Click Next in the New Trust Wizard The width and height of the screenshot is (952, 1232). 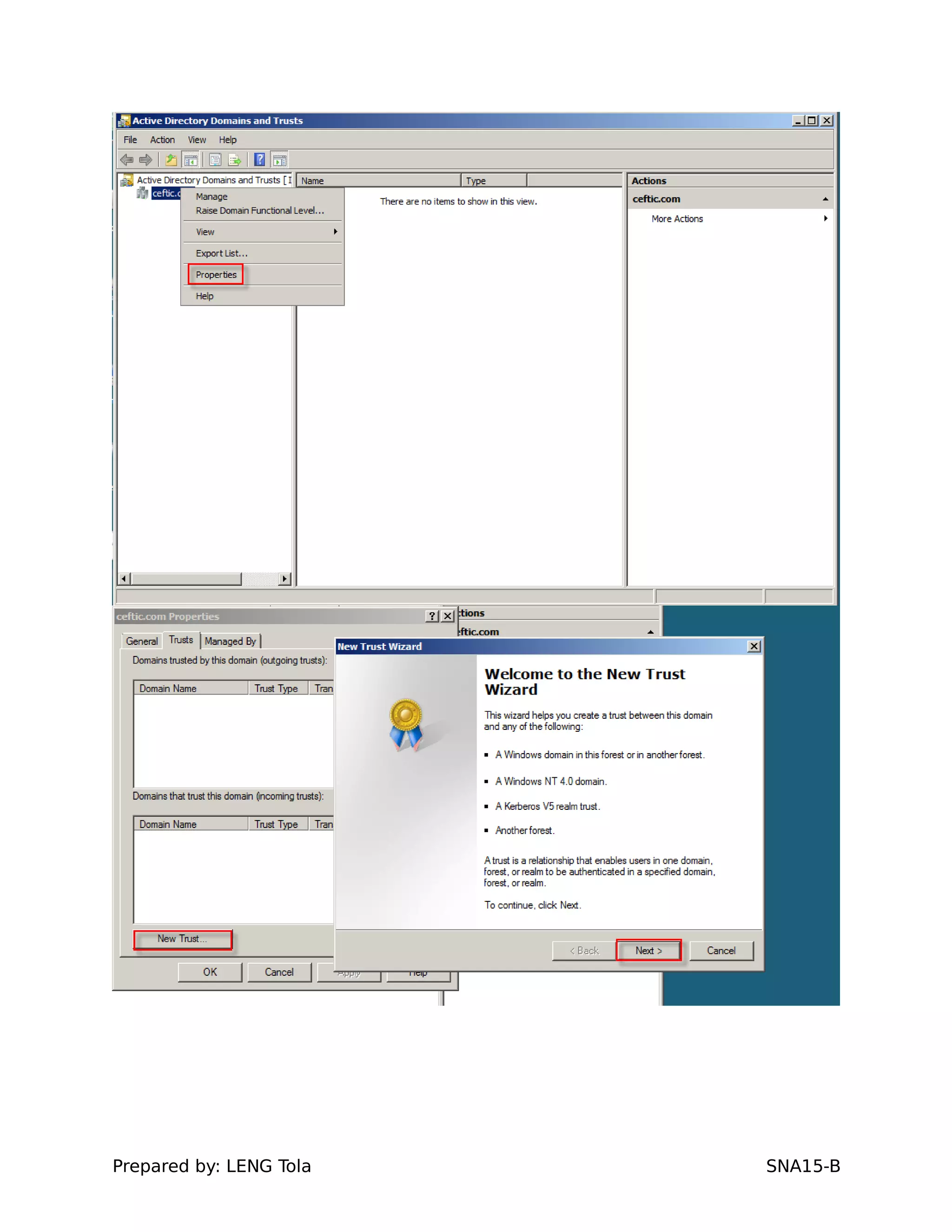(648, 951)
